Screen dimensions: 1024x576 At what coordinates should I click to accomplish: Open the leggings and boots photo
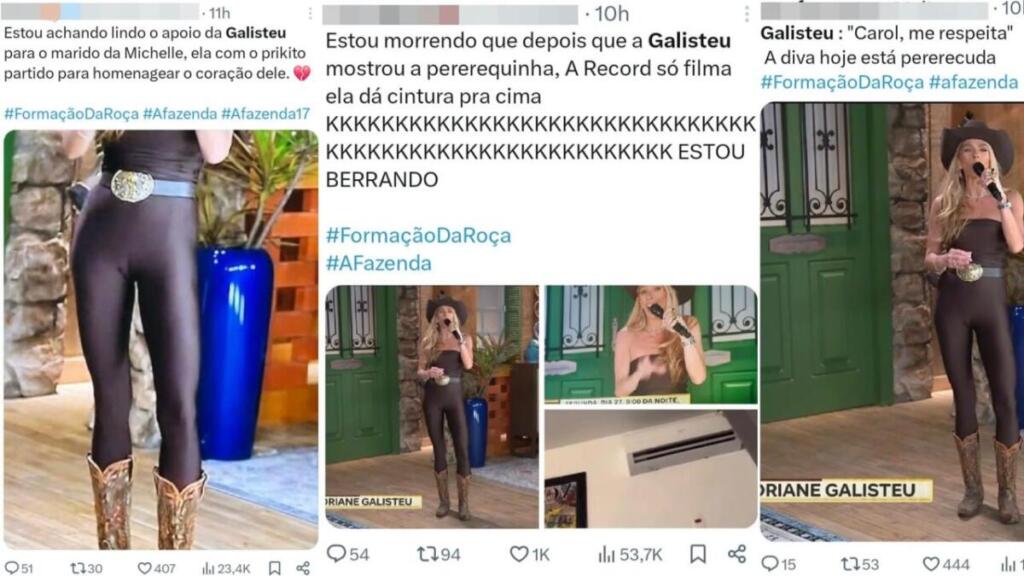[161, 340]
